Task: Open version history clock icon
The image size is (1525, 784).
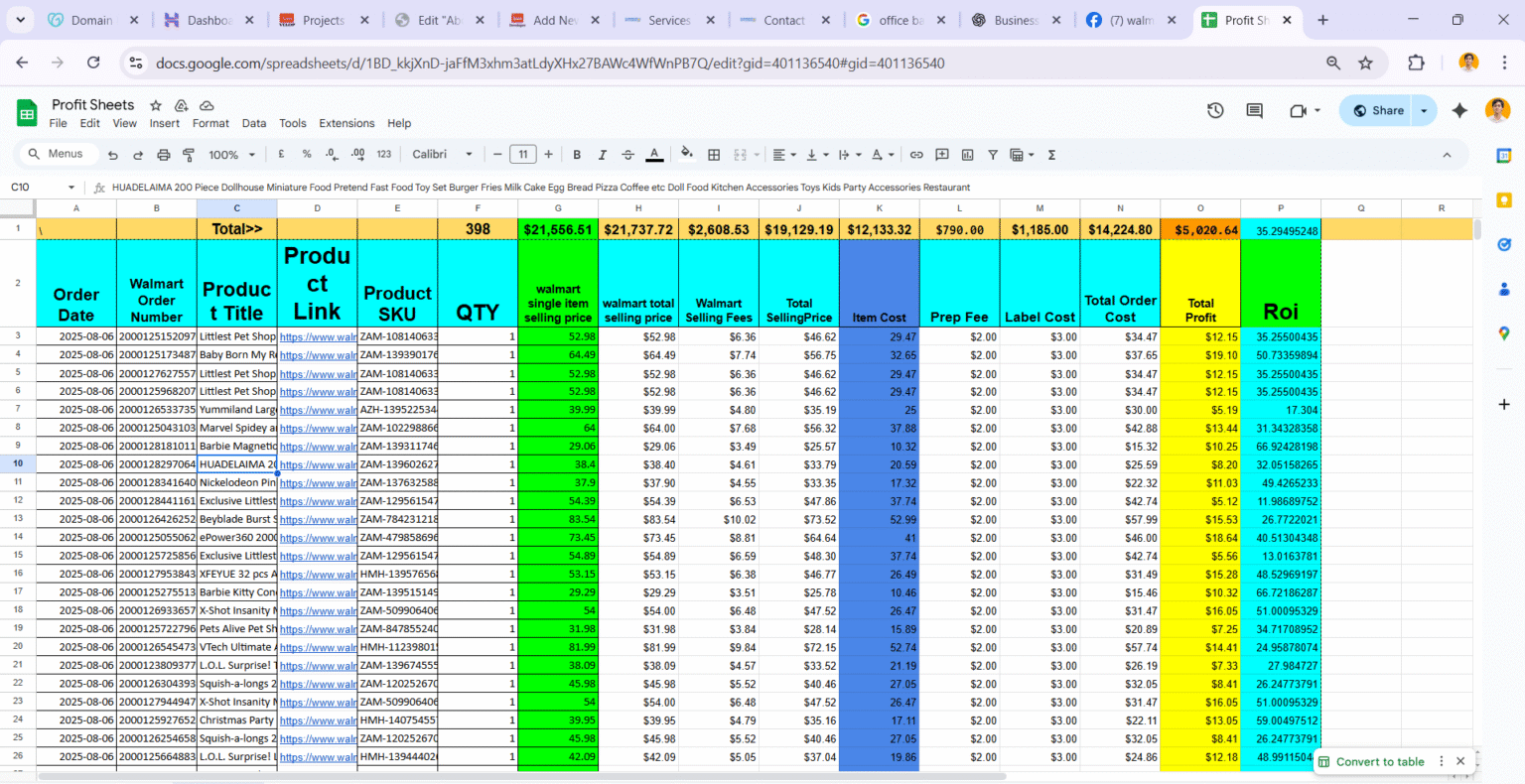Action: [1215, 110]
